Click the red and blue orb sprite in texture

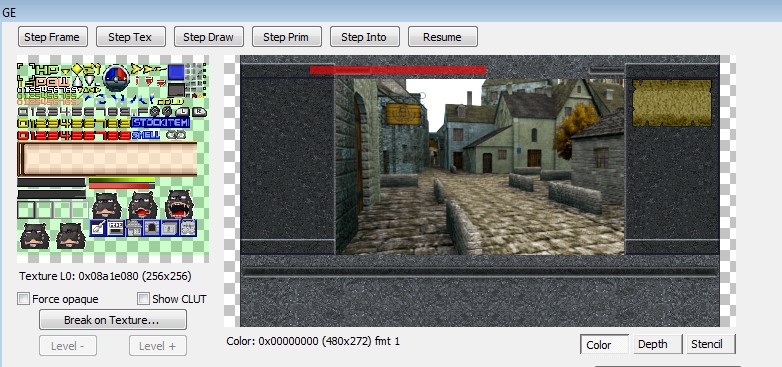[x=116, y=77]
